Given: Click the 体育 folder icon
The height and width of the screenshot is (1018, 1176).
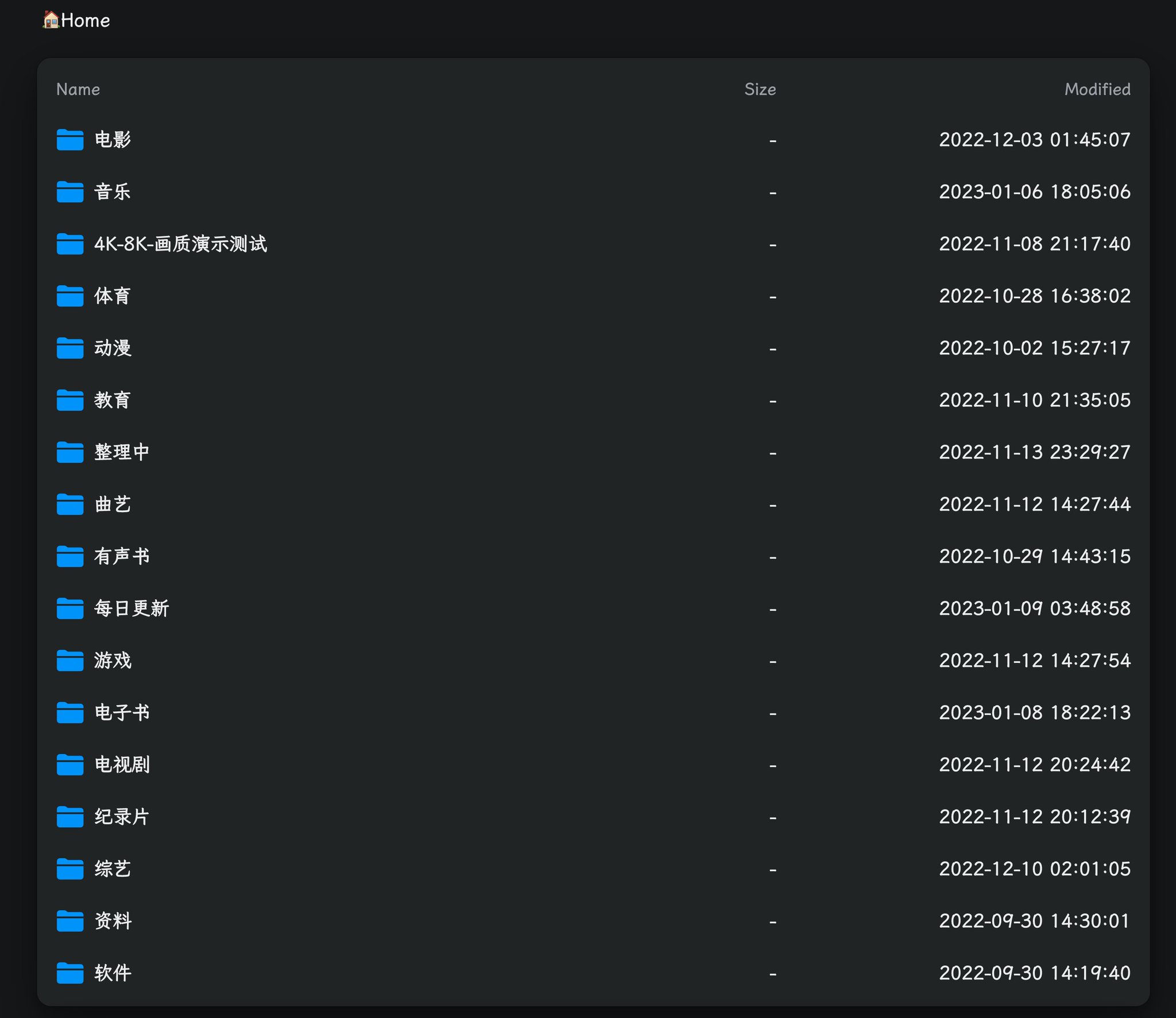Looking at the screenshot, I should (69, 296).
